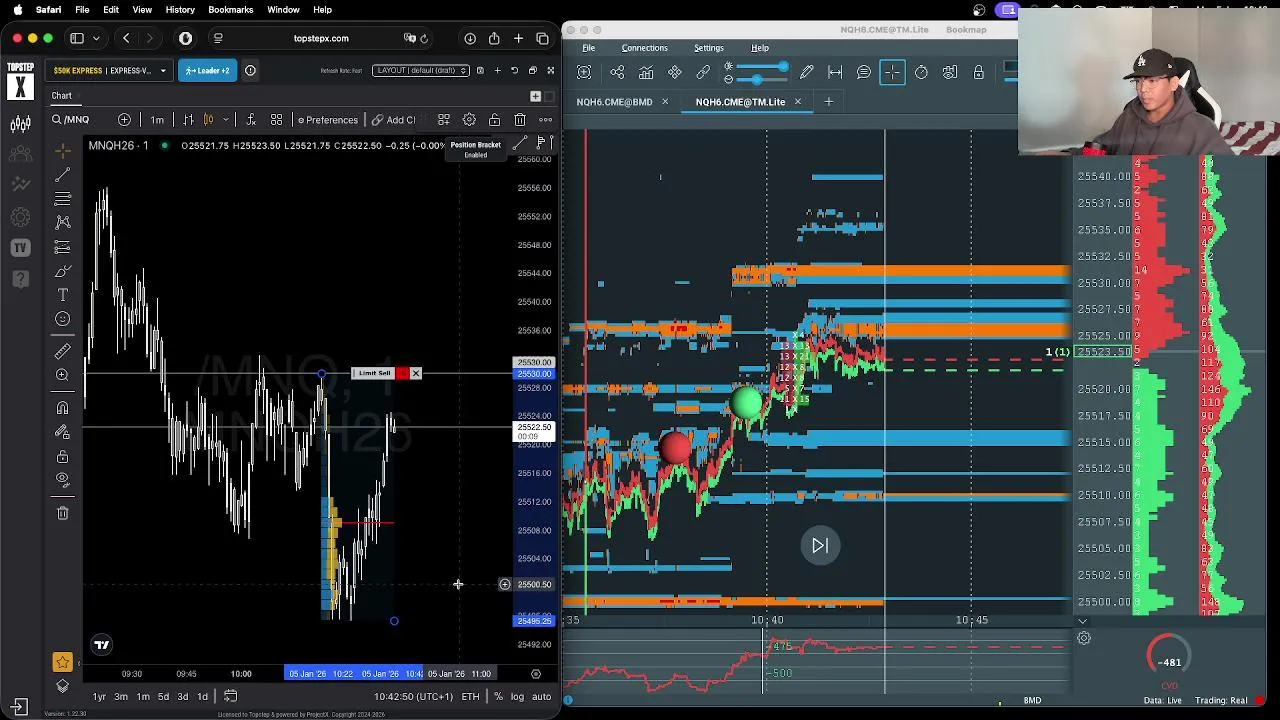The height and width of the screenshot is (720, 1280).
Task: Select the text annotation tool
Action: coord(63,295)
